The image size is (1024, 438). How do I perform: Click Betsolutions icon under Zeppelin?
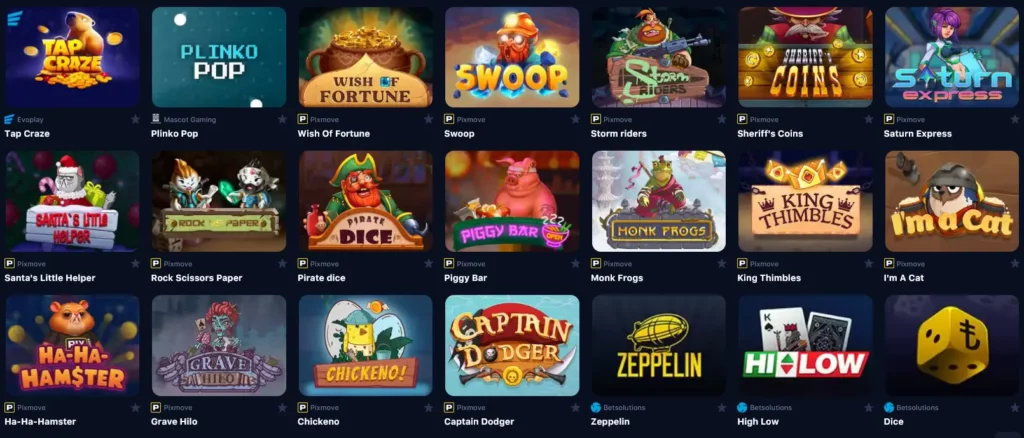[596, 407]
